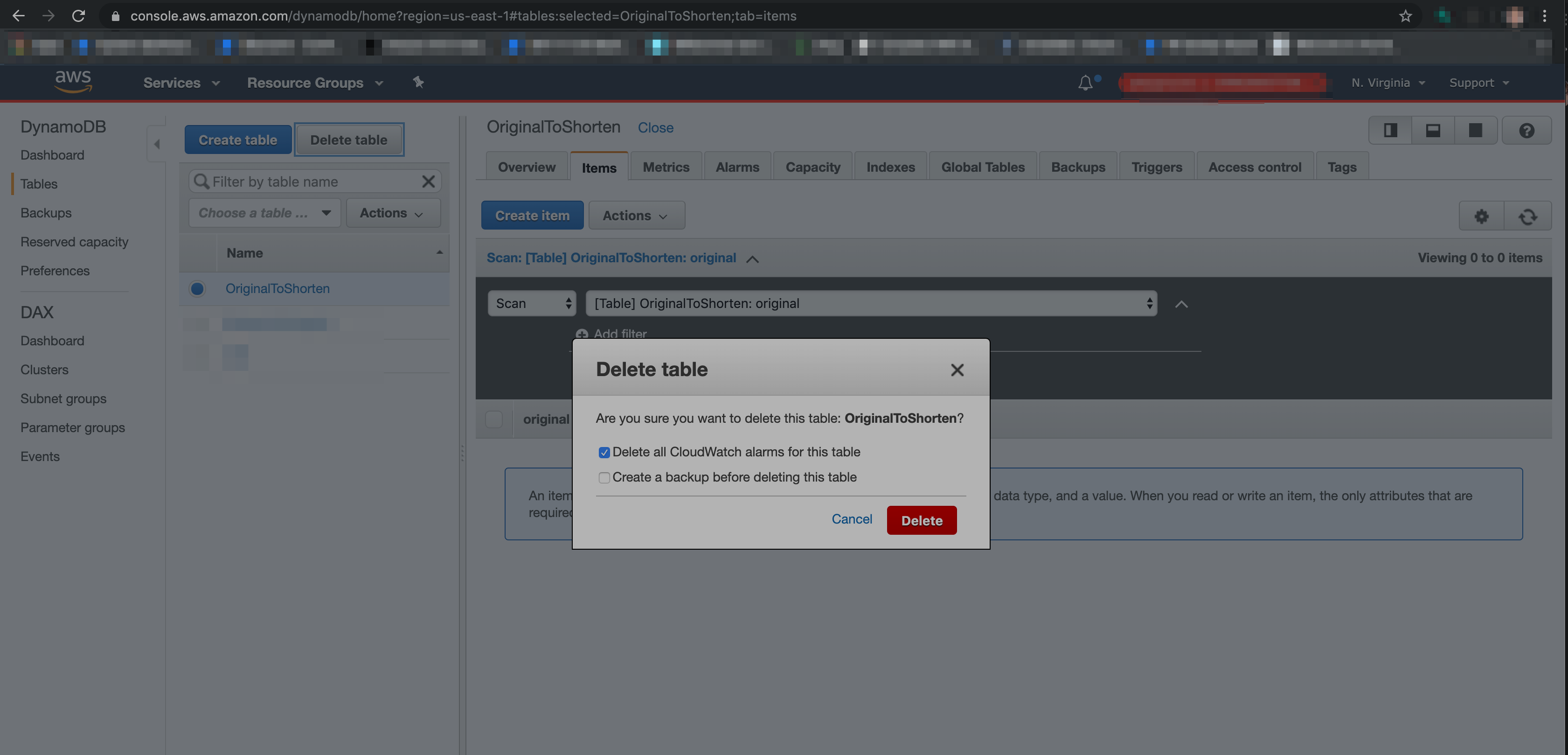Switch to the Global Tables tab
1568x755 pixels.
pyautogui.click(x=982, y=166)
